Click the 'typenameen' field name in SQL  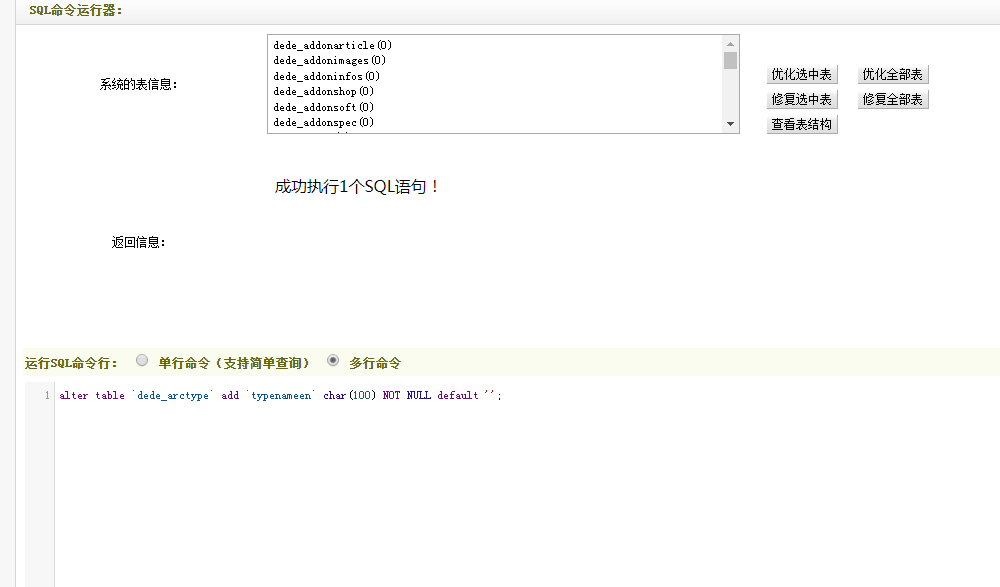click(x=281, y=396)
